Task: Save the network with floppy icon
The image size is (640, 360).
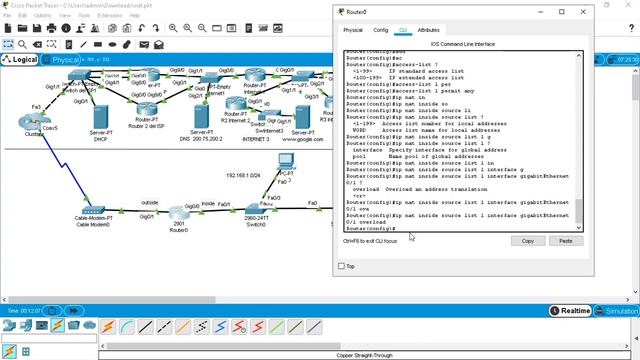Action: (37, 28)
